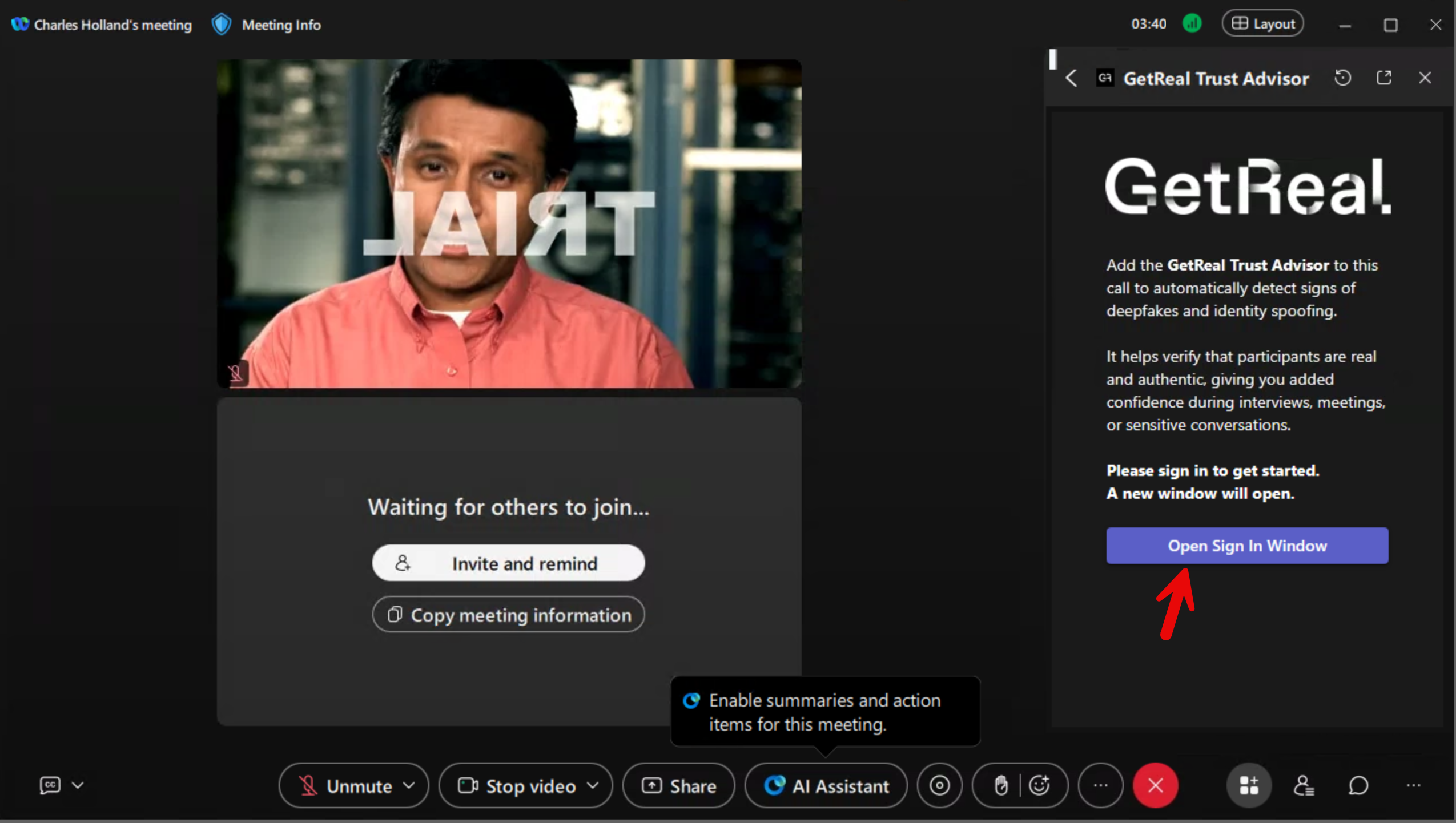This screenshot has width=1456, height=823.
Task: Open the Layout menu
Action: click(1262, 24)
